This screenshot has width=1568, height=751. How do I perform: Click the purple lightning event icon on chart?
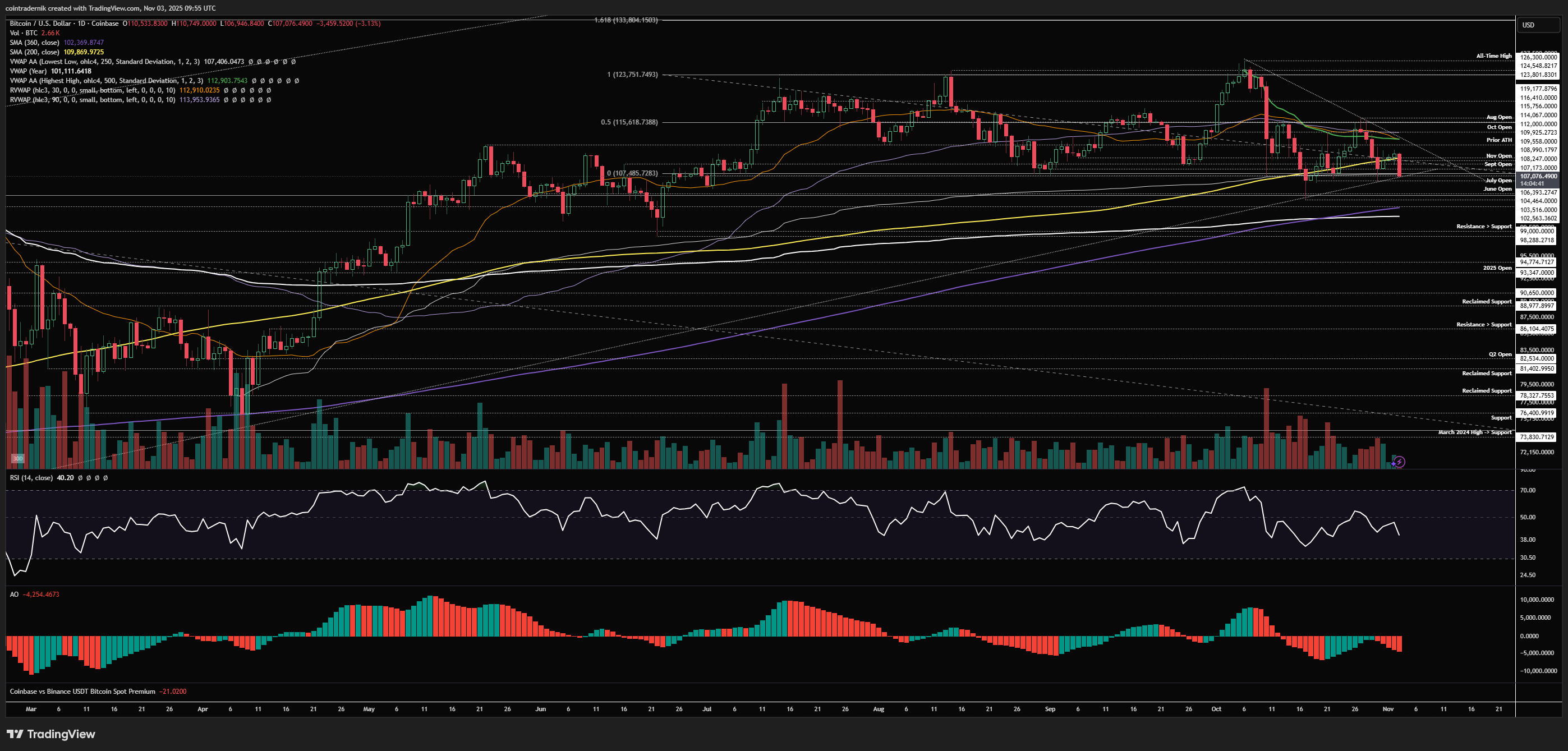pyautogui.click(x=1399, y=462)
